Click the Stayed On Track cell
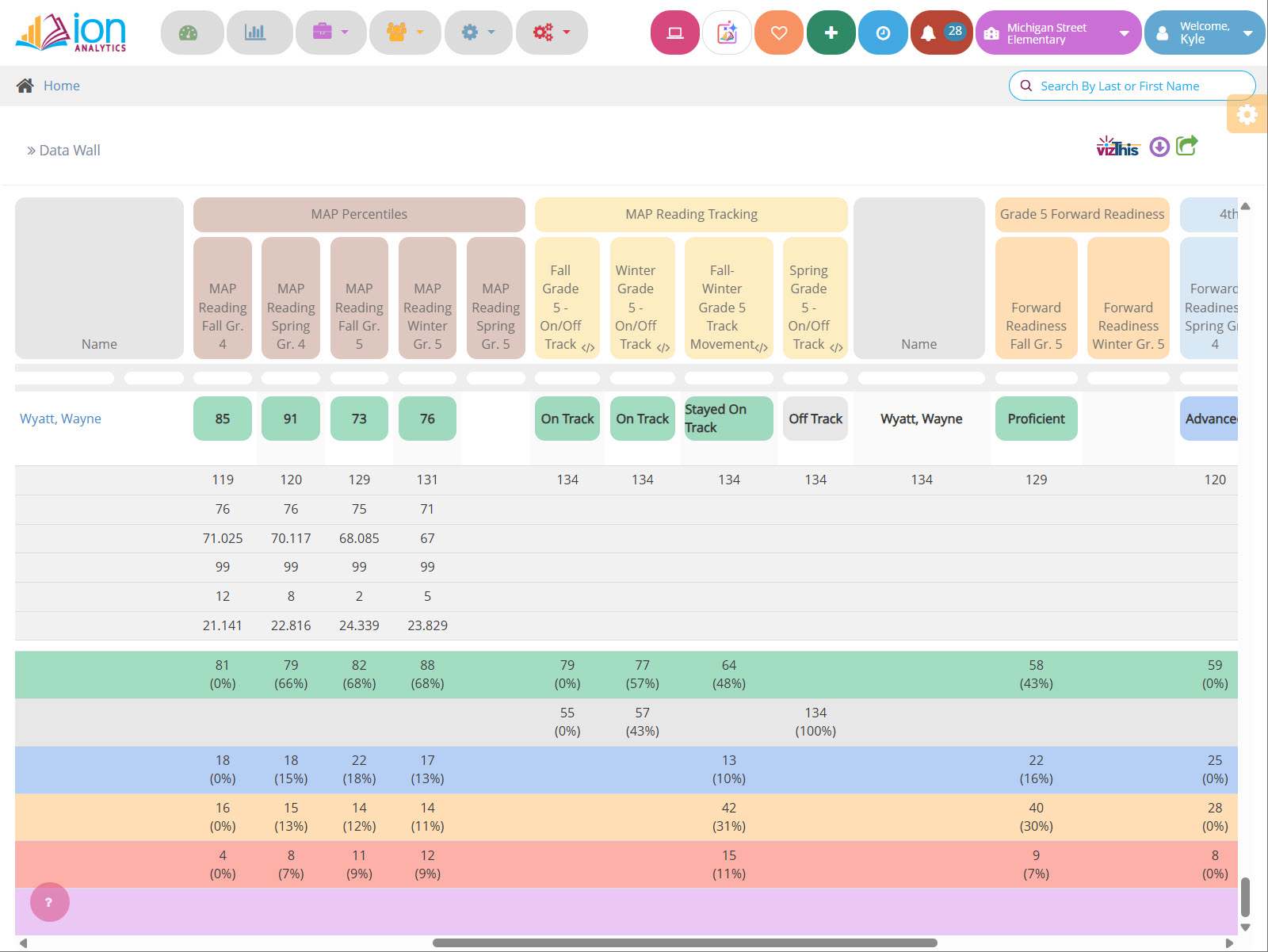 (x=728, y=419)
